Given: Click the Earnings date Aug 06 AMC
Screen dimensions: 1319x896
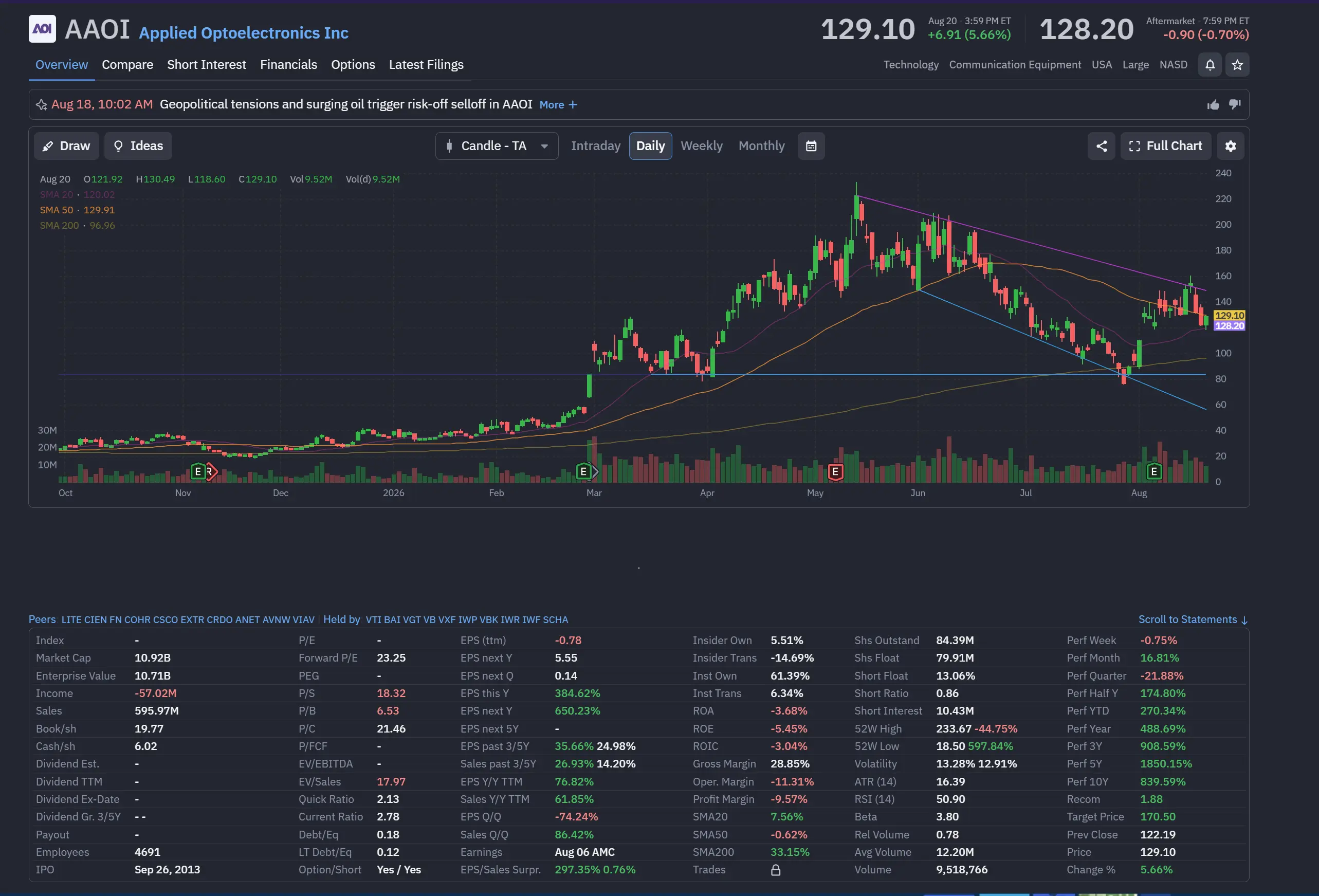Looking at the screenshot, I should [x=584, y=852].
